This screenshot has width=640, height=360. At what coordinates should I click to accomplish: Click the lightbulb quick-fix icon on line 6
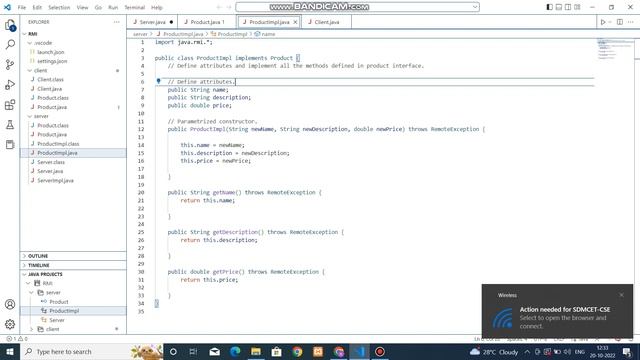[x=158, y=81]
